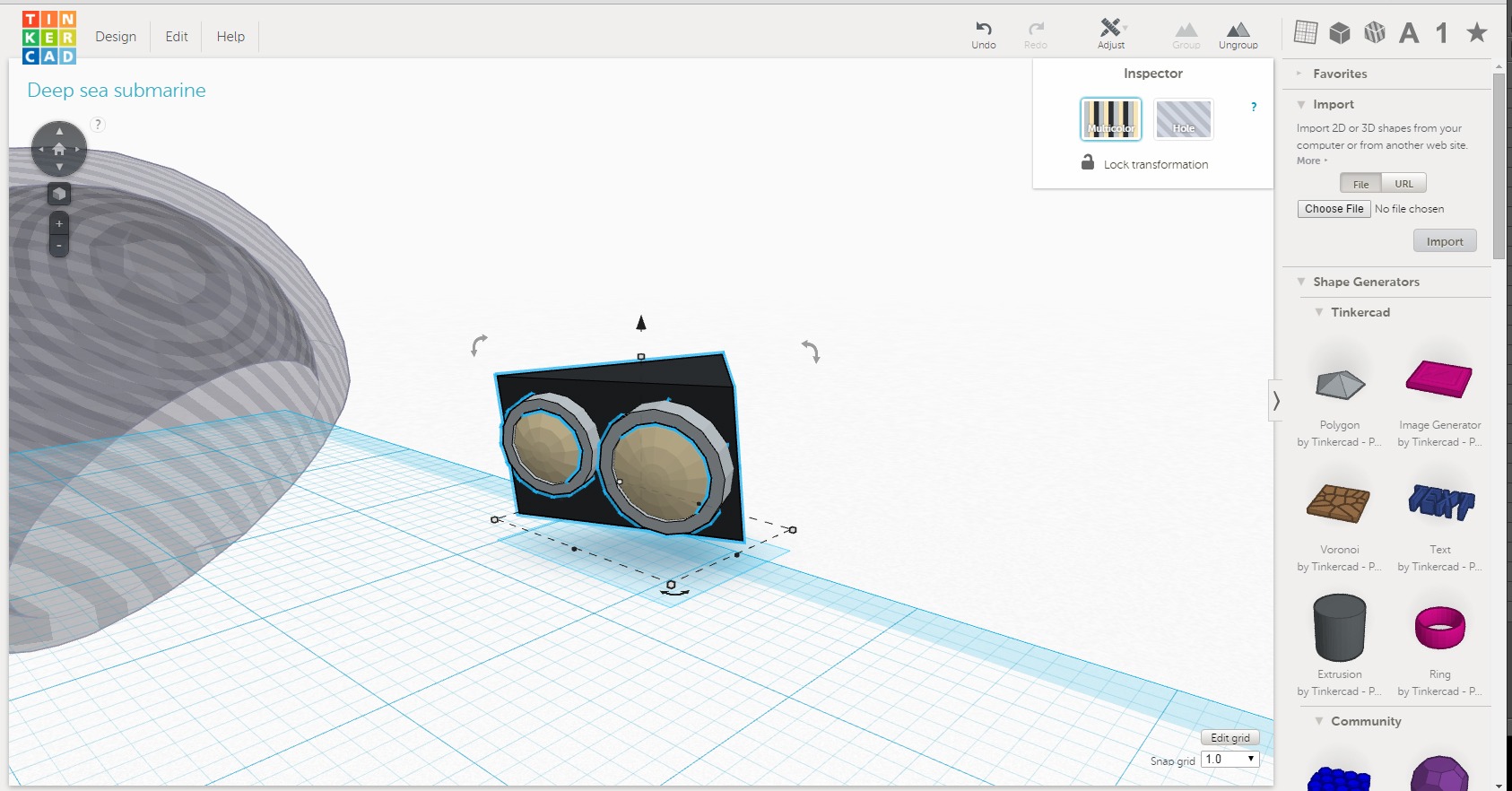This screenshot has height=791, width=1512.
Task: Collapse the Import section
Action: point(1333,104)
